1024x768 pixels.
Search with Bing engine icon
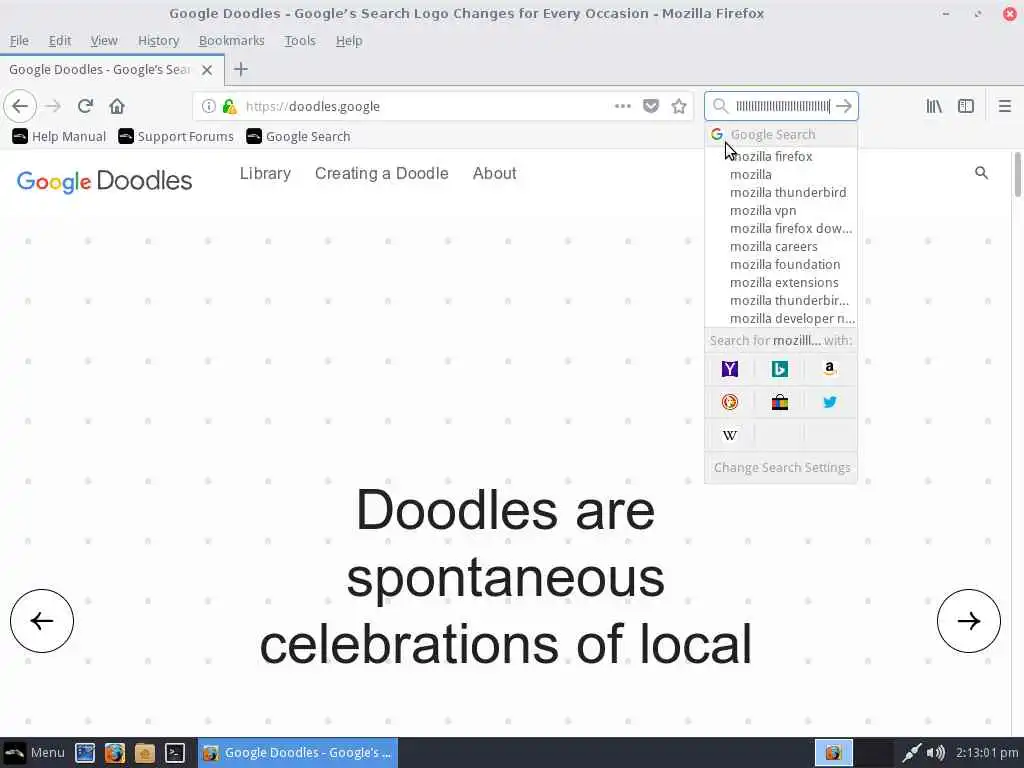(780, 369)
